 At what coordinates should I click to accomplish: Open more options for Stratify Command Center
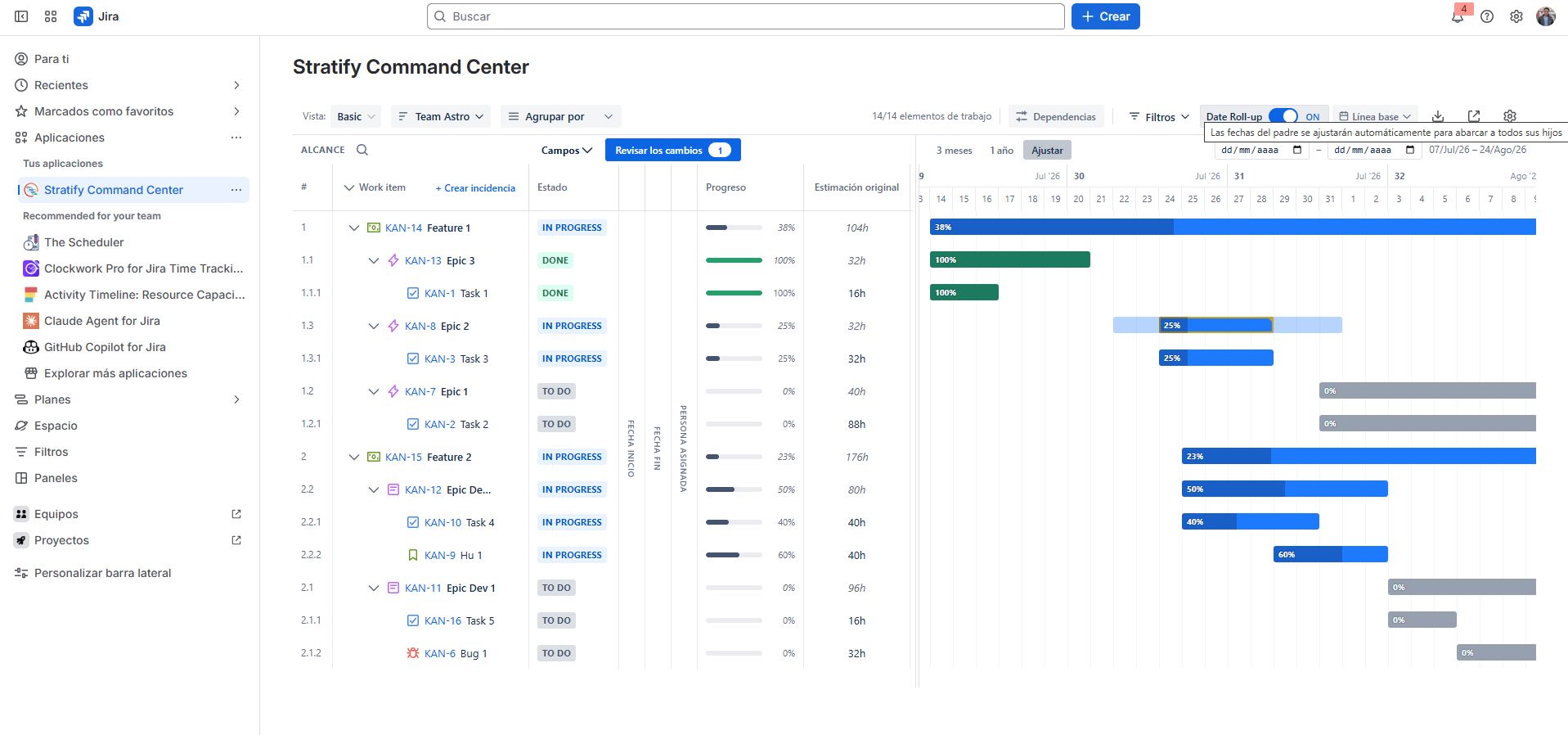click(x=236, y=190)
